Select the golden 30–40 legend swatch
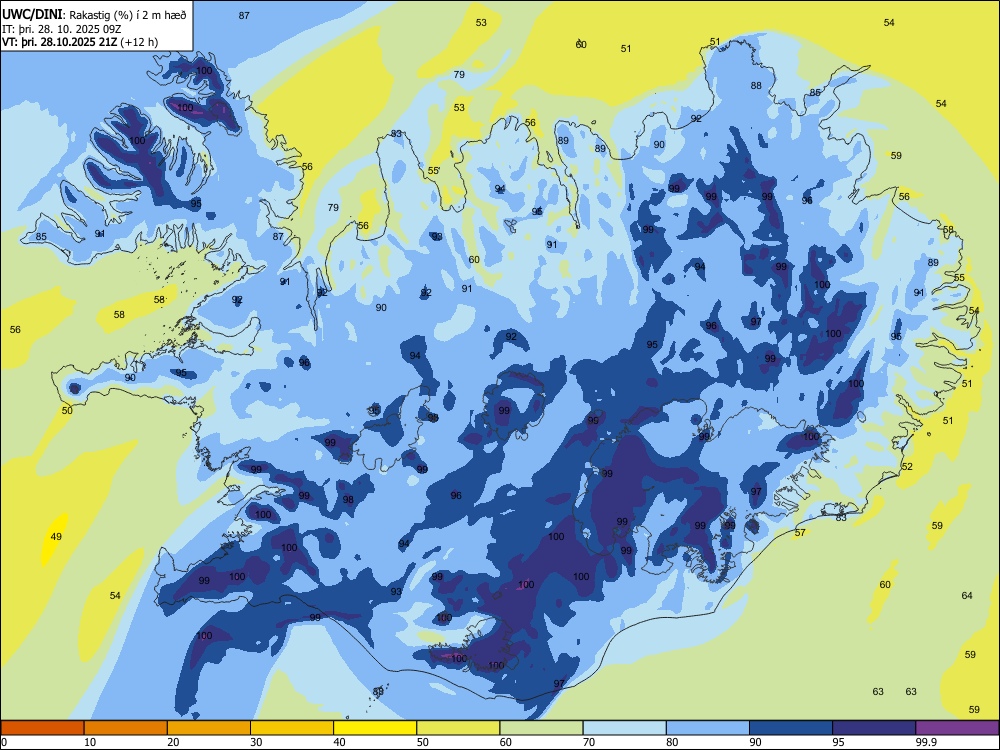The height and width of the screenshot is (750, 1000). [292, 728]
